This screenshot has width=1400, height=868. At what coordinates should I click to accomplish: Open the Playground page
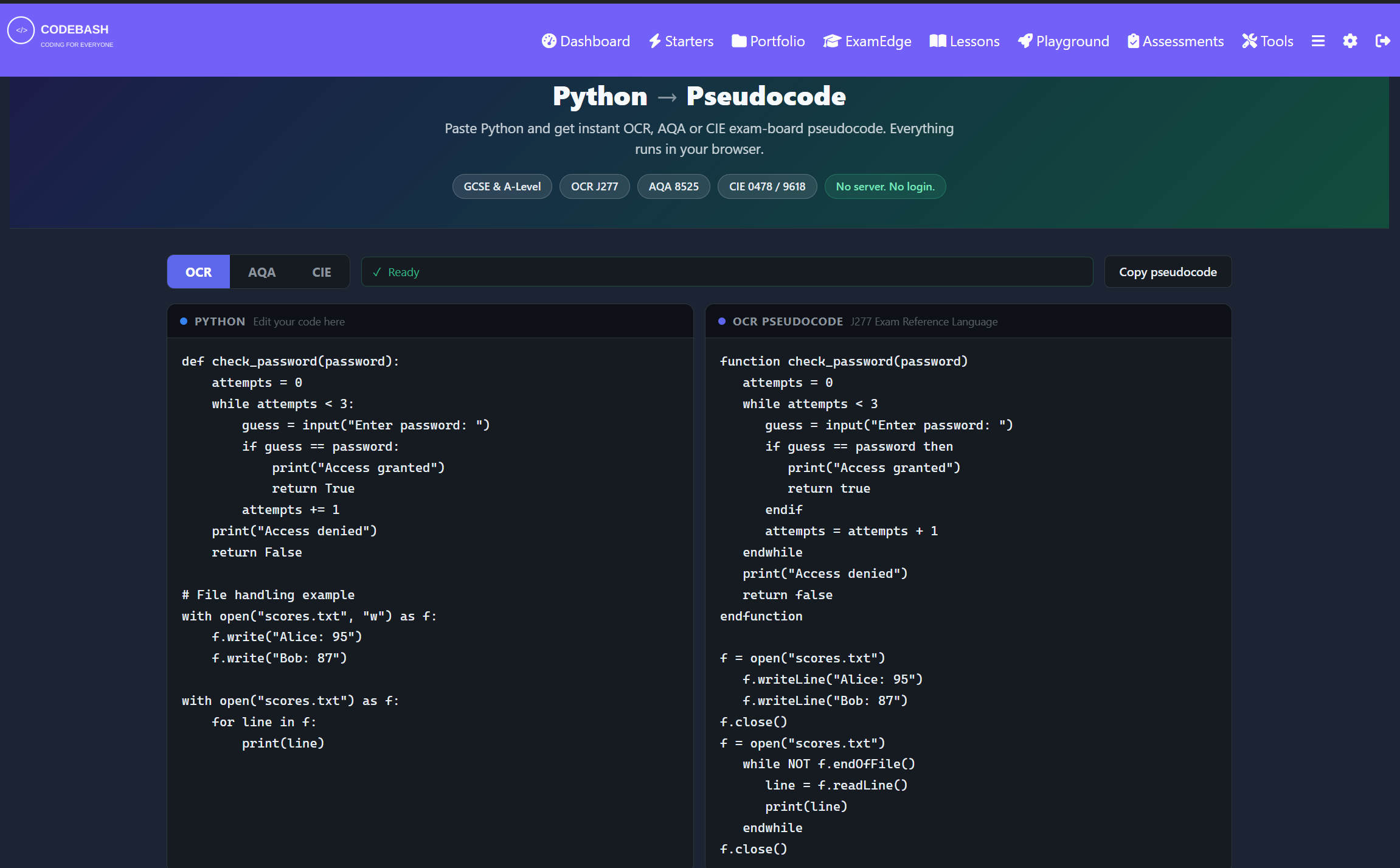[x=1064, y=41]
